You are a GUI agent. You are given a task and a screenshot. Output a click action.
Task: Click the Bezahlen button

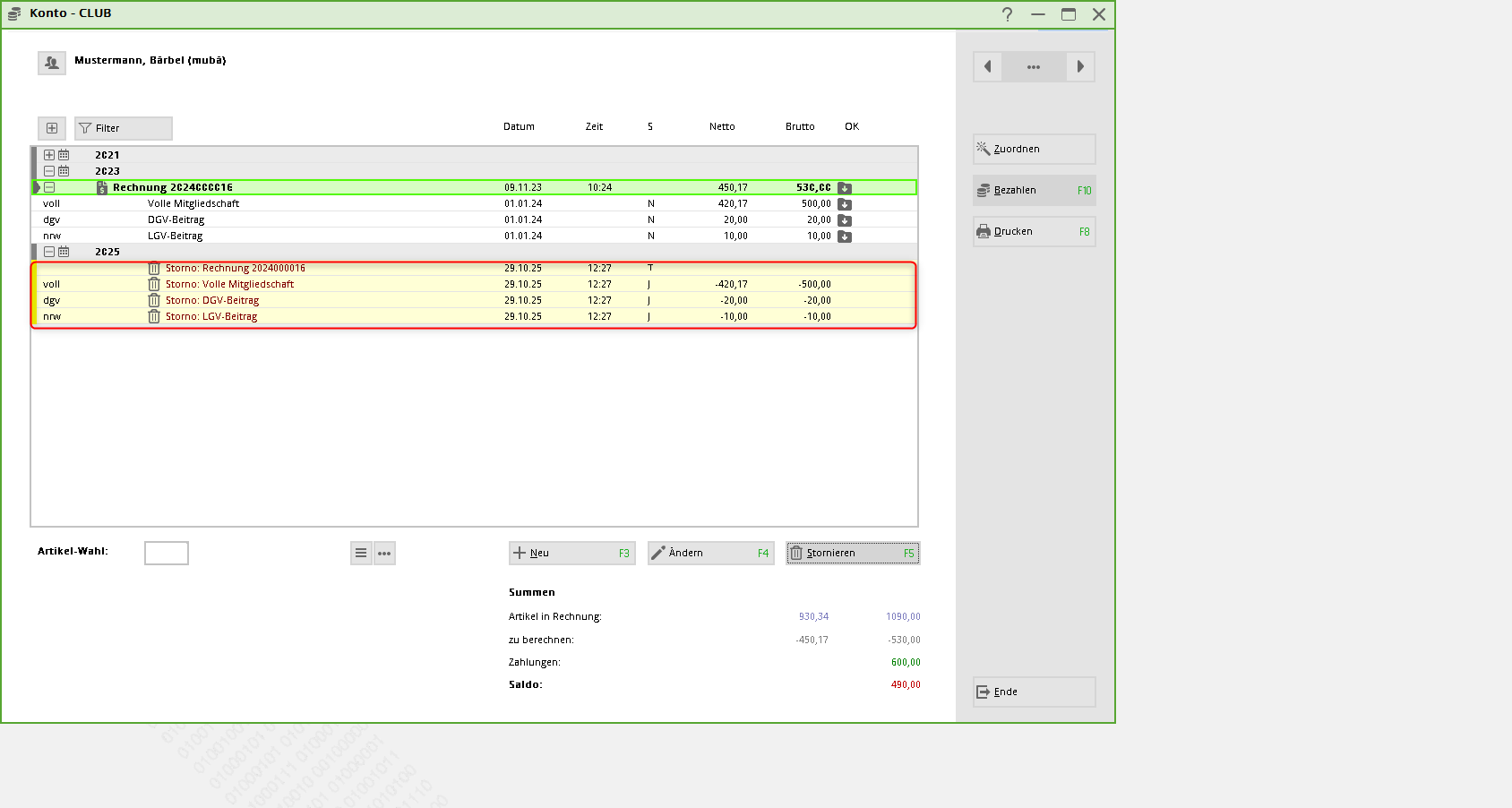coord(1034,190)
